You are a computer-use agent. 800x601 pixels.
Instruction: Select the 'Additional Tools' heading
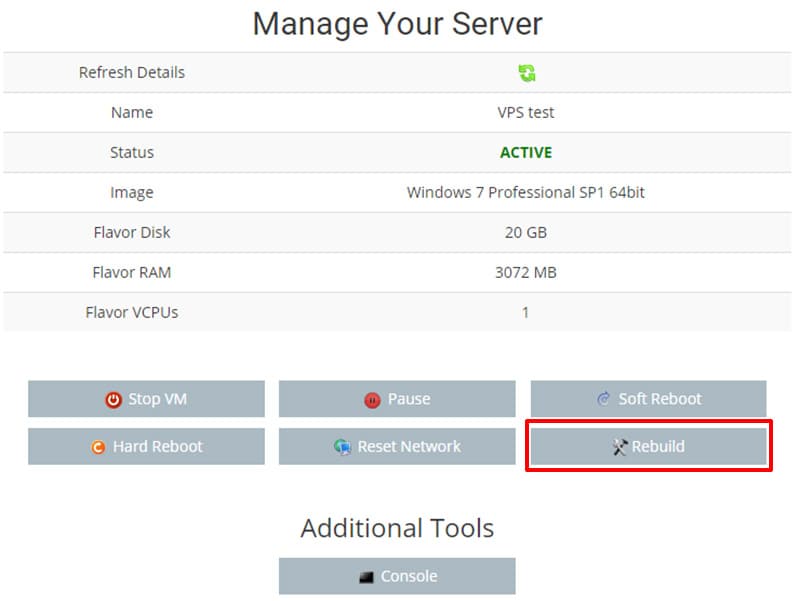click(x=397, y=528)
